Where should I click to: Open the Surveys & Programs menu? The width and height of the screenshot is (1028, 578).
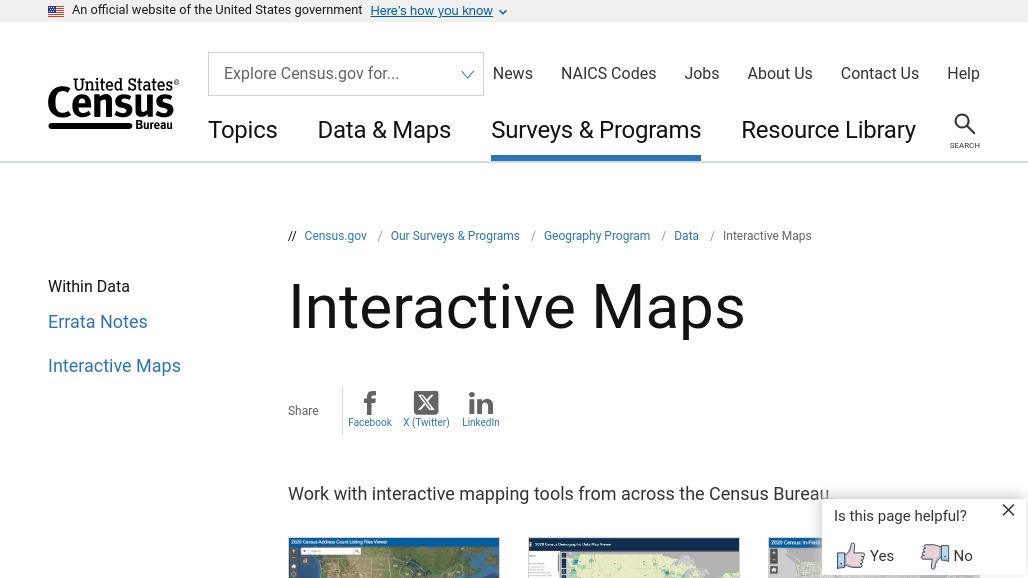pyautogui.click(x=596, y=130)
